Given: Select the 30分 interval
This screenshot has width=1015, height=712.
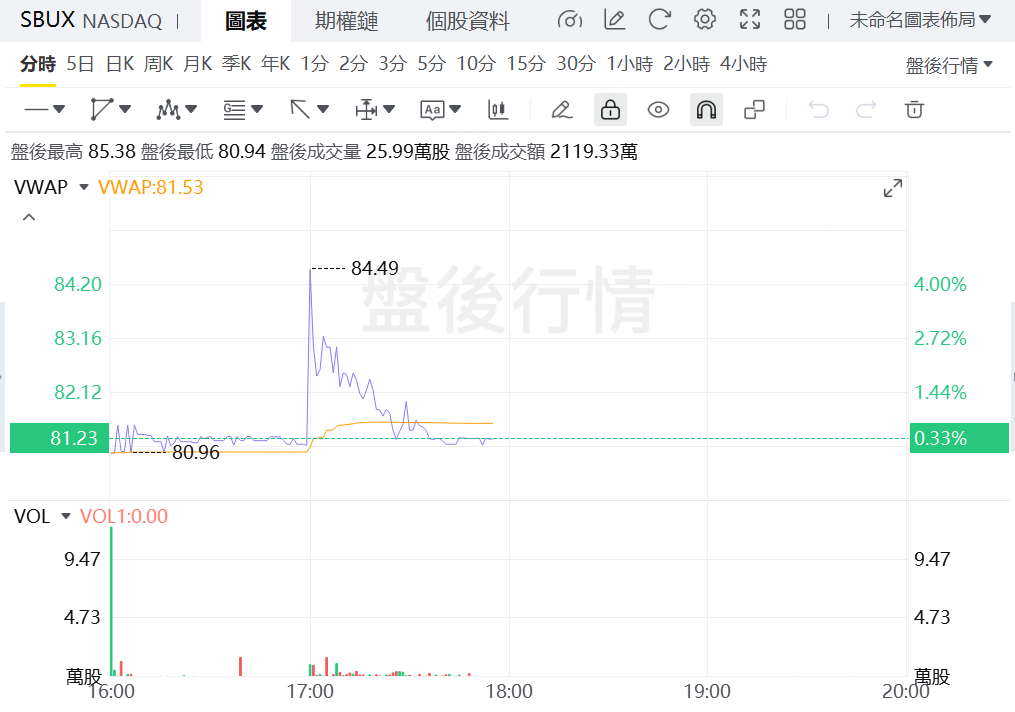Looking at the screenshot, I should (576, 63).
